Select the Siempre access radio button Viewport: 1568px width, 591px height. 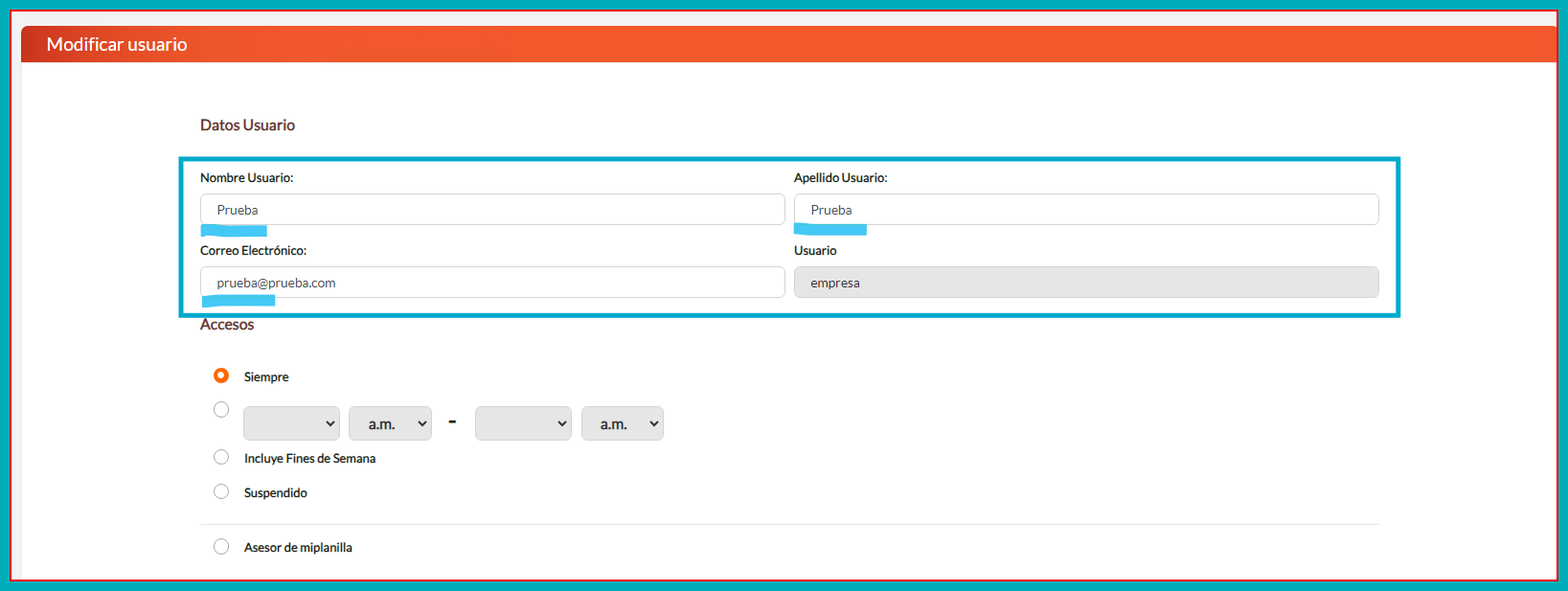pyautogui.click(x=221, y=375)
